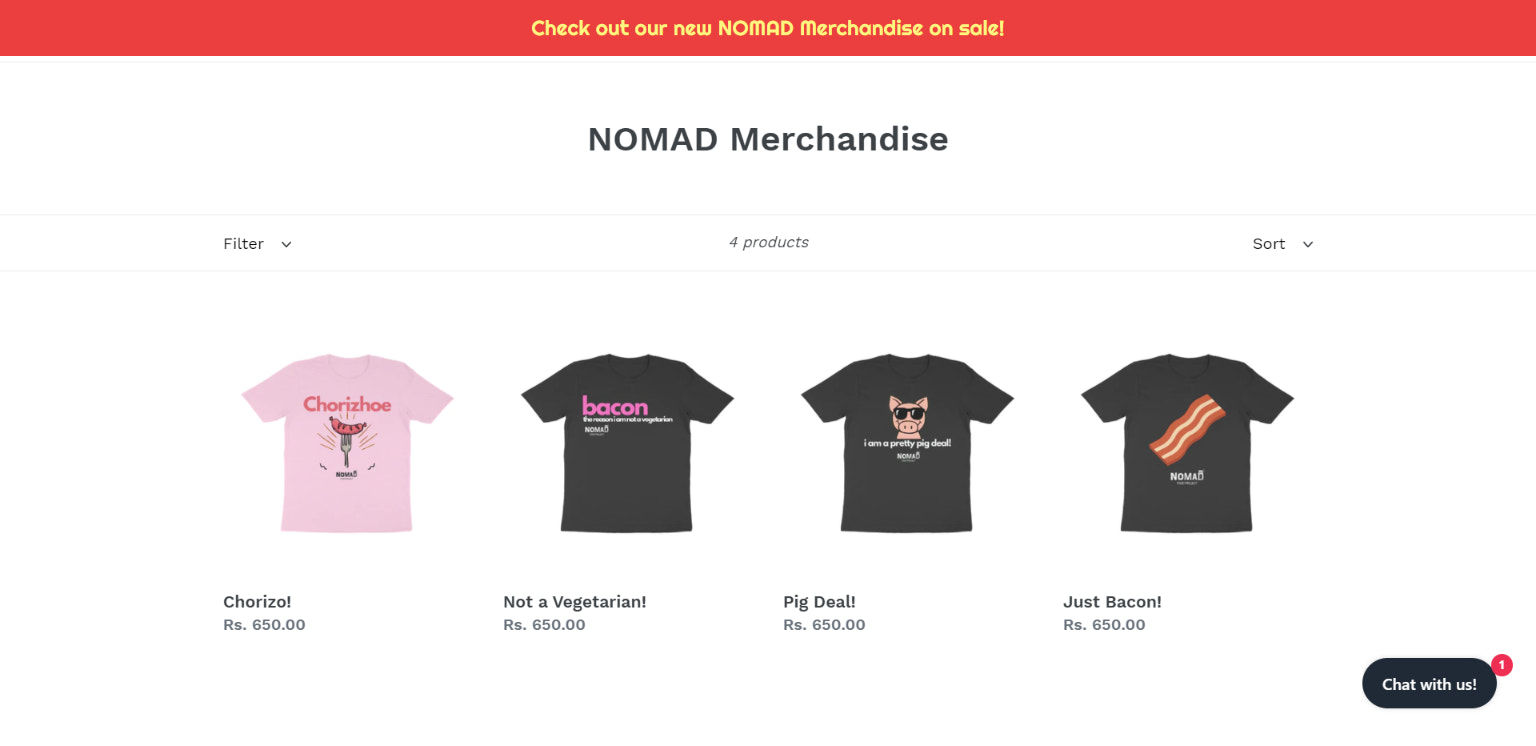The width and height of the screenshot is (1536, 746).
Task: Open the Filter dropdown
Action: pyautogui.click(x=244, y=244)
